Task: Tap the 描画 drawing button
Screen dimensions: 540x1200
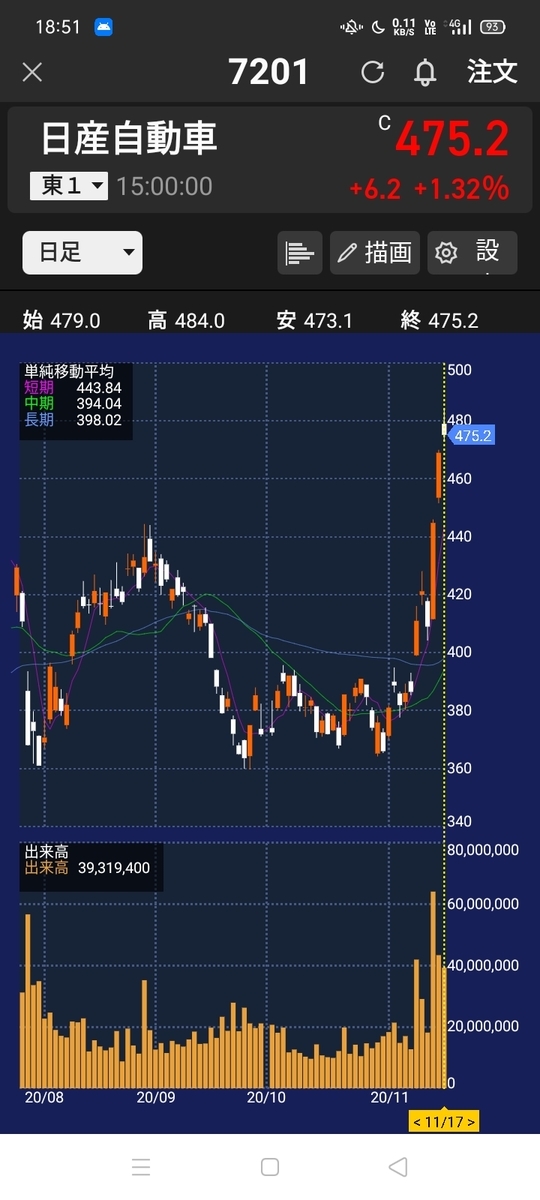Action: coord(375,253)
